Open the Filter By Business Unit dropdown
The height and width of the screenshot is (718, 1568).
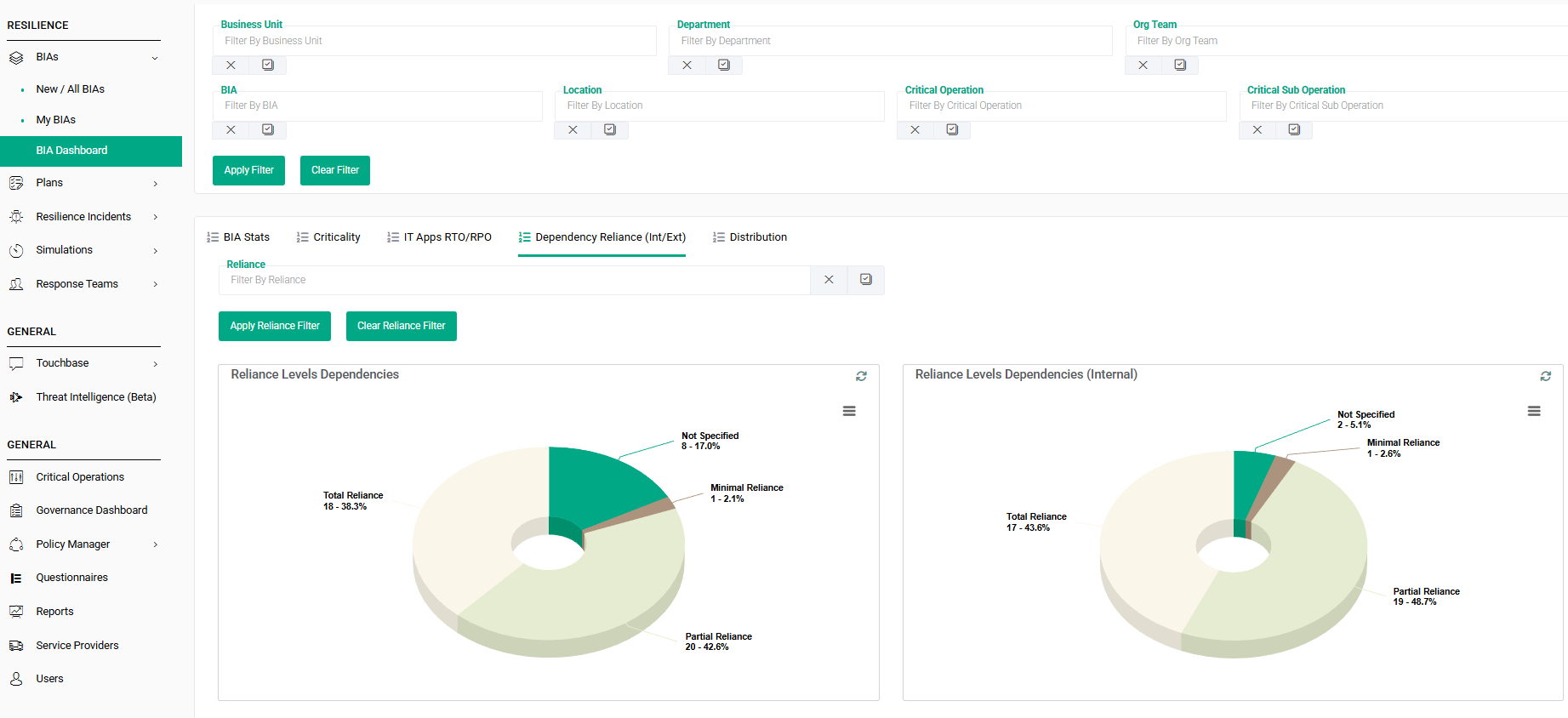pyautogui.click(x=435, y=41)
